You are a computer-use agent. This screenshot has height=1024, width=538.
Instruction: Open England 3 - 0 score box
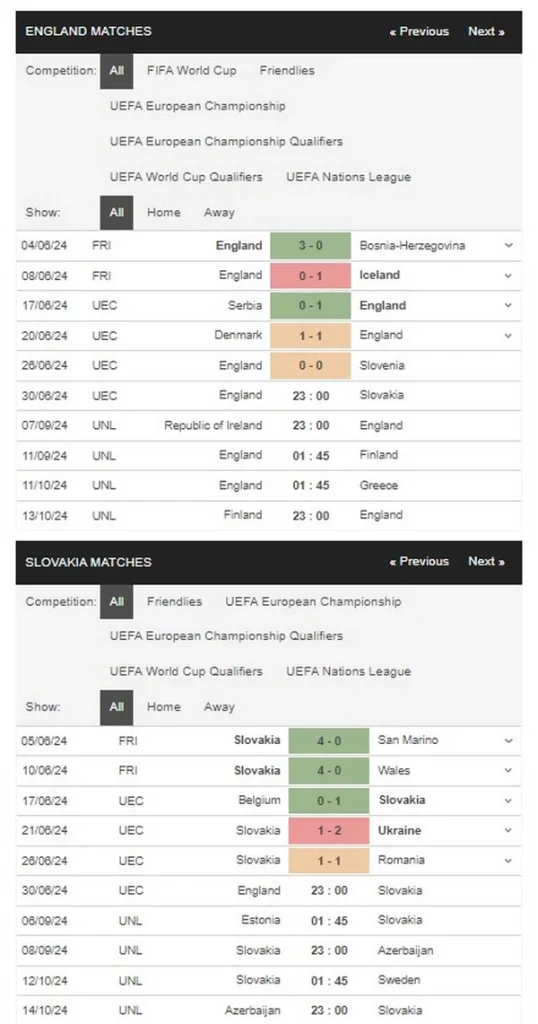pos(310,246)
